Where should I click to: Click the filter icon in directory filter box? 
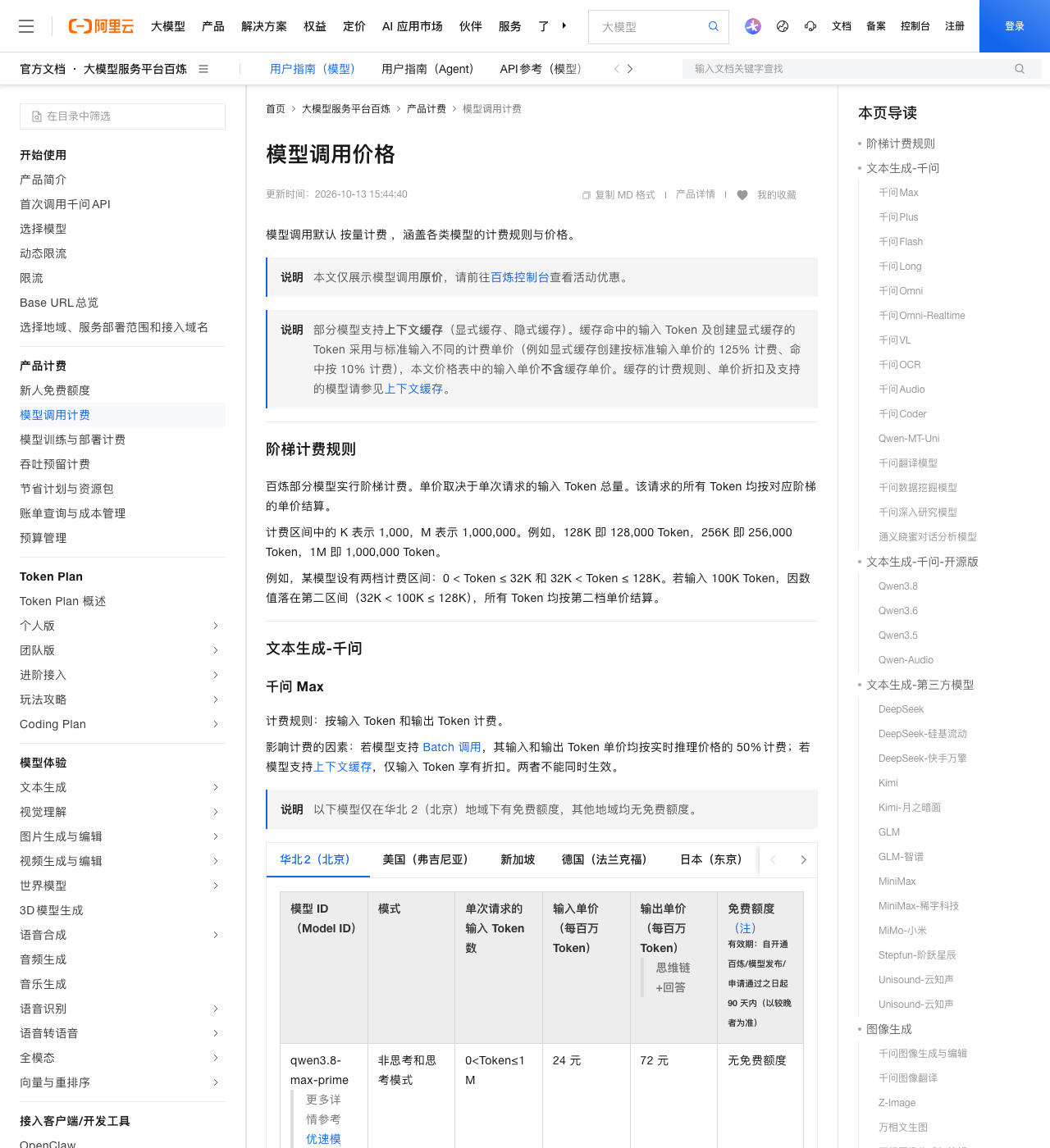pos(37,116)
